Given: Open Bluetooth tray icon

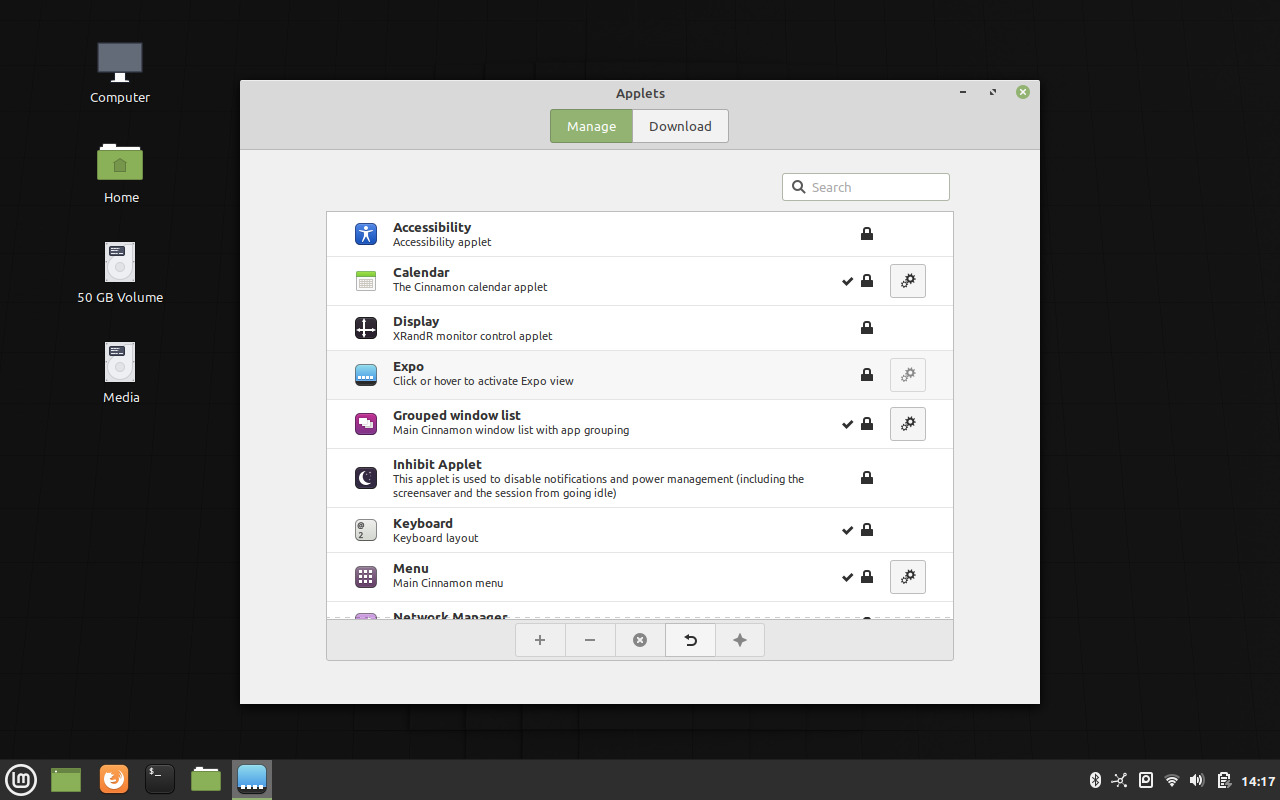Looking at the screenshot, I should pyautogui.click(x=1094, y=780).
